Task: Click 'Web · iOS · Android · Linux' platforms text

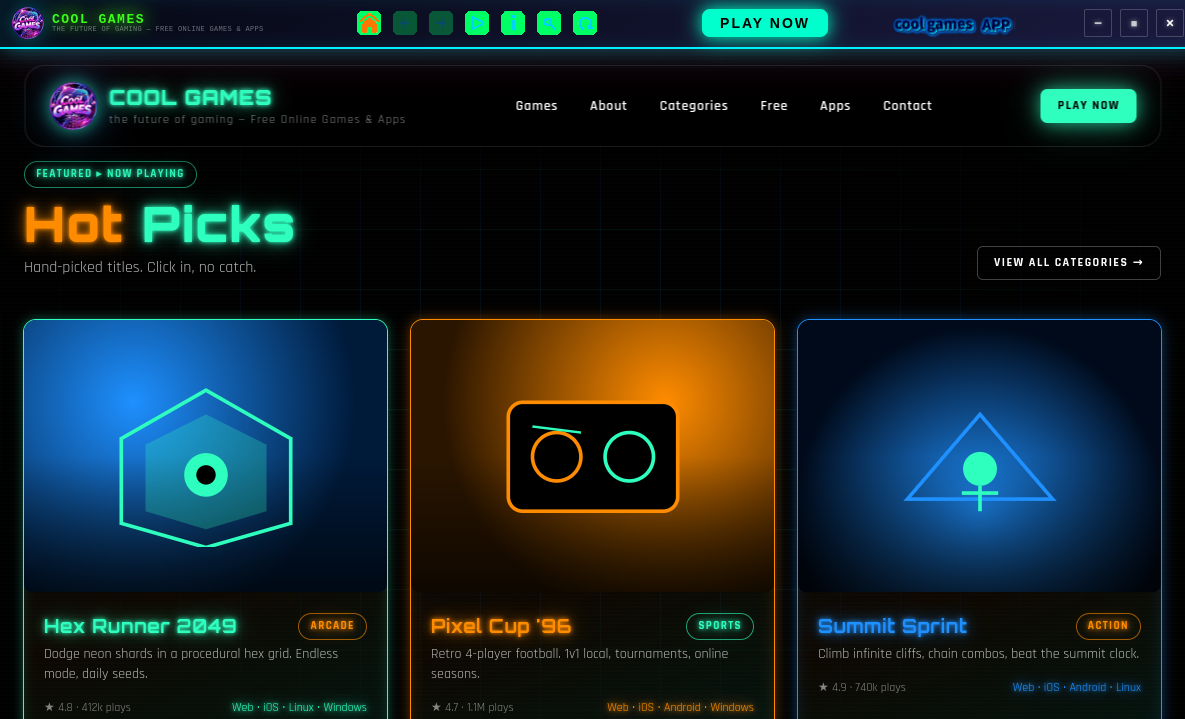Action: pyautogui.click(x=1077, y=687)
